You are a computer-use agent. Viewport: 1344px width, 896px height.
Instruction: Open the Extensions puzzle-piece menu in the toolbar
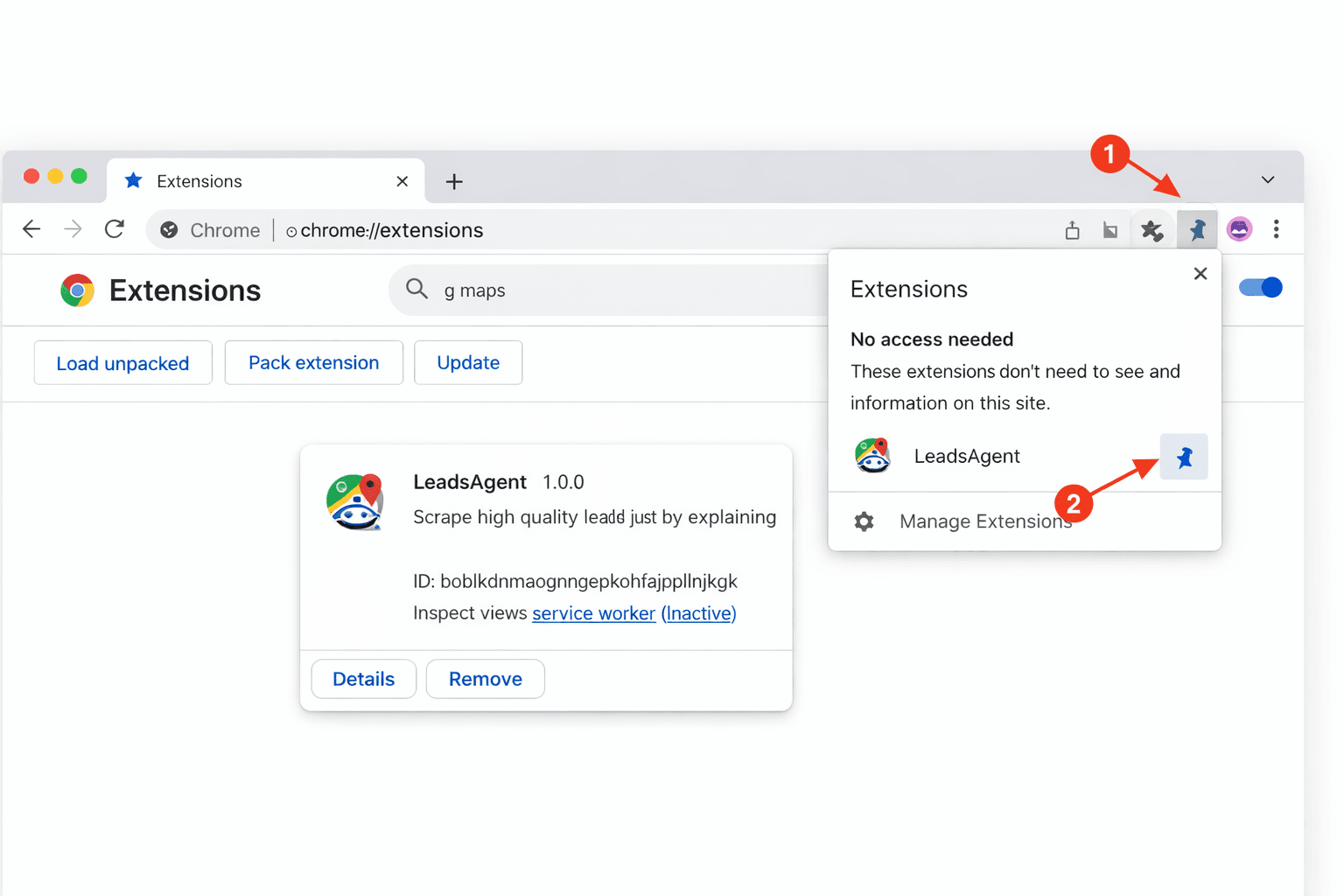tap(1152, 229)
